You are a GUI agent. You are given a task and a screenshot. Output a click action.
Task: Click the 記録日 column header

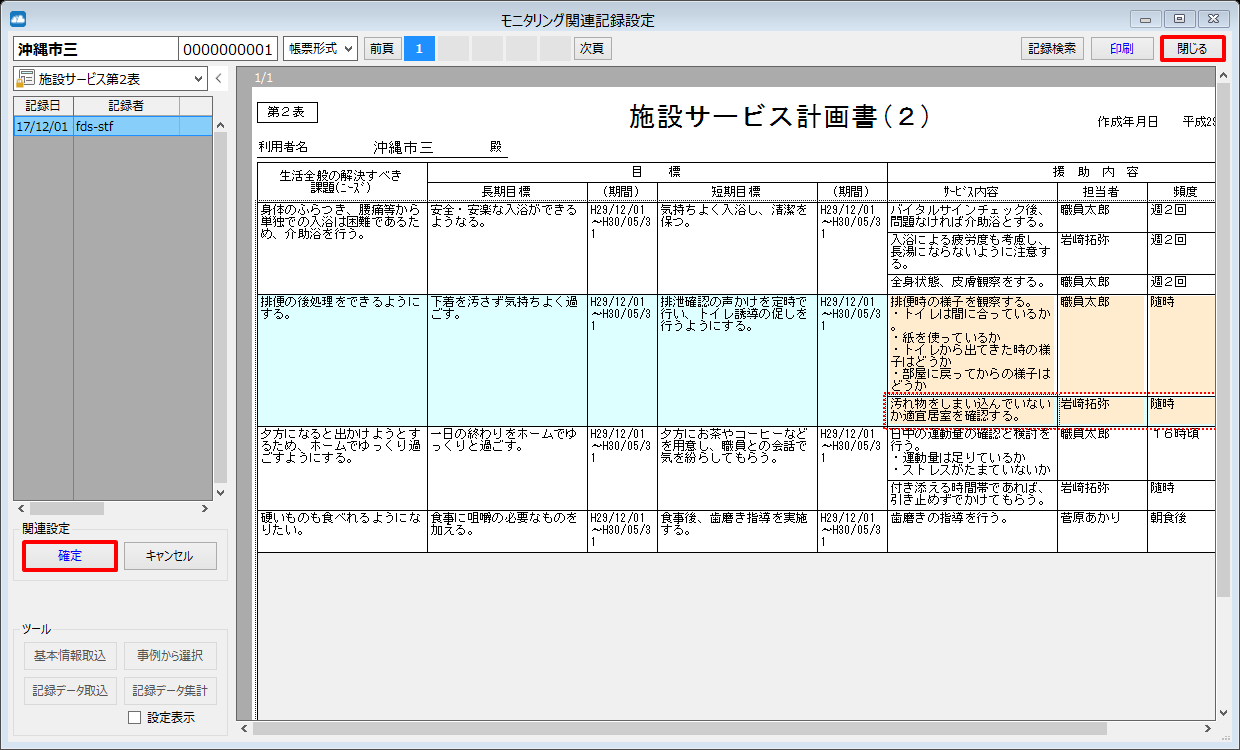(x=43, y=106)
